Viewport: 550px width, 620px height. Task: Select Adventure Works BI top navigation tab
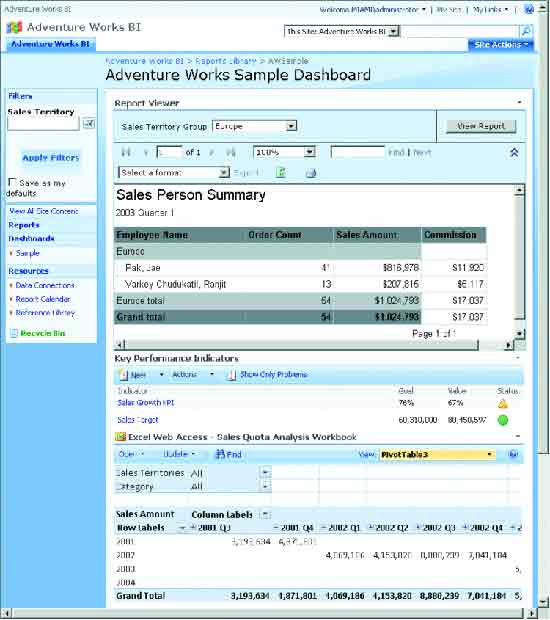[51, 44]
